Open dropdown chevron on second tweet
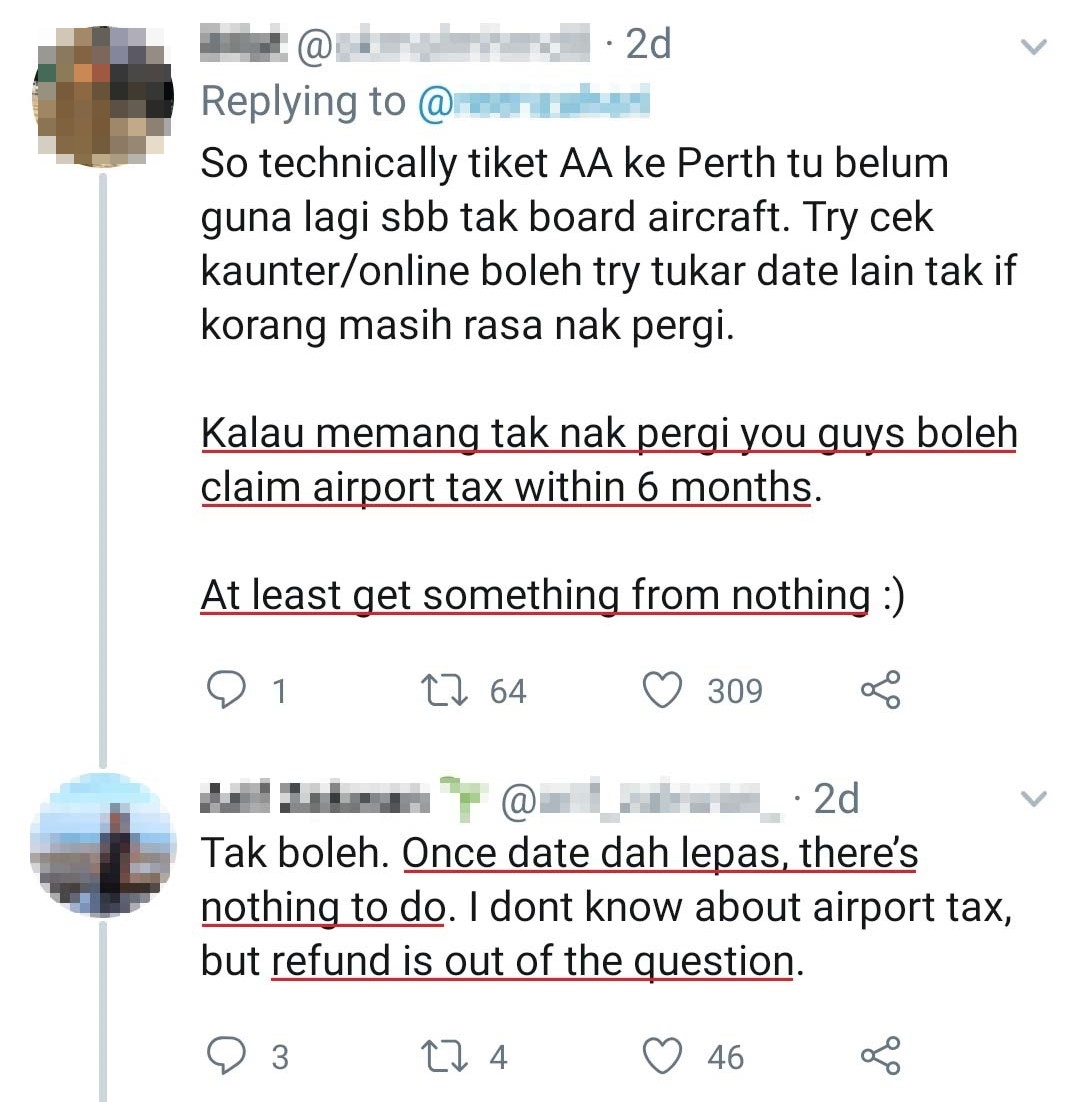This screenshot has width=1080, height=1102. click(1033, 798)
